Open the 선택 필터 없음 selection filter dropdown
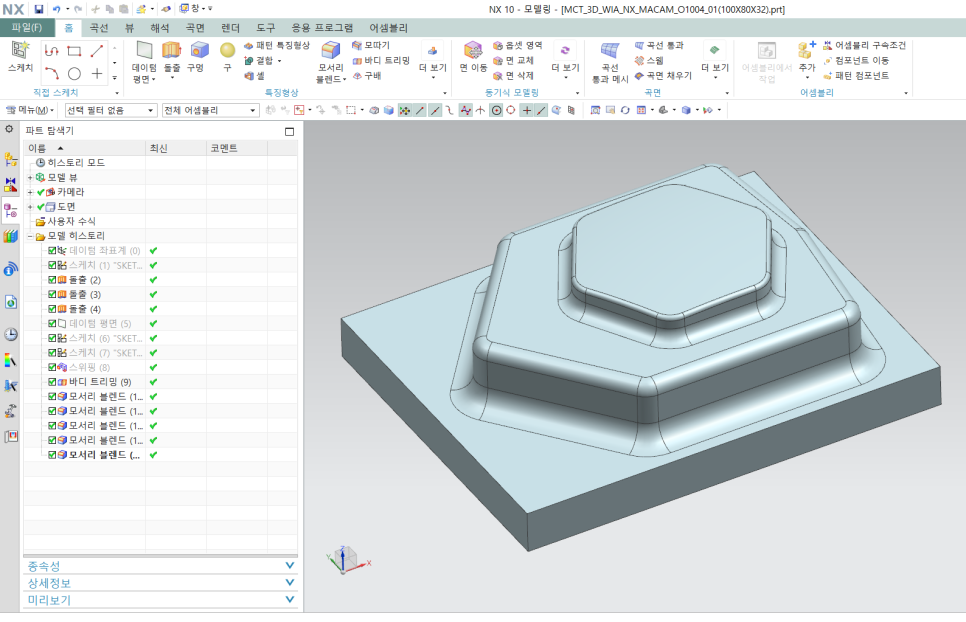The image size is (966, 622). tap(110, 110)
